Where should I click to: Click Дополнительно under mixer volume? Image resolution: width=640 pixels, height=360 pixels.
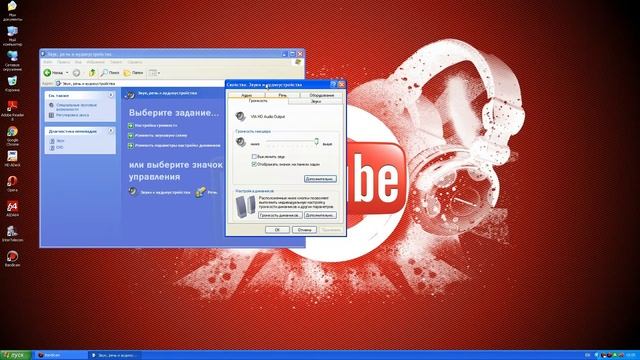[x=320, y=179]
